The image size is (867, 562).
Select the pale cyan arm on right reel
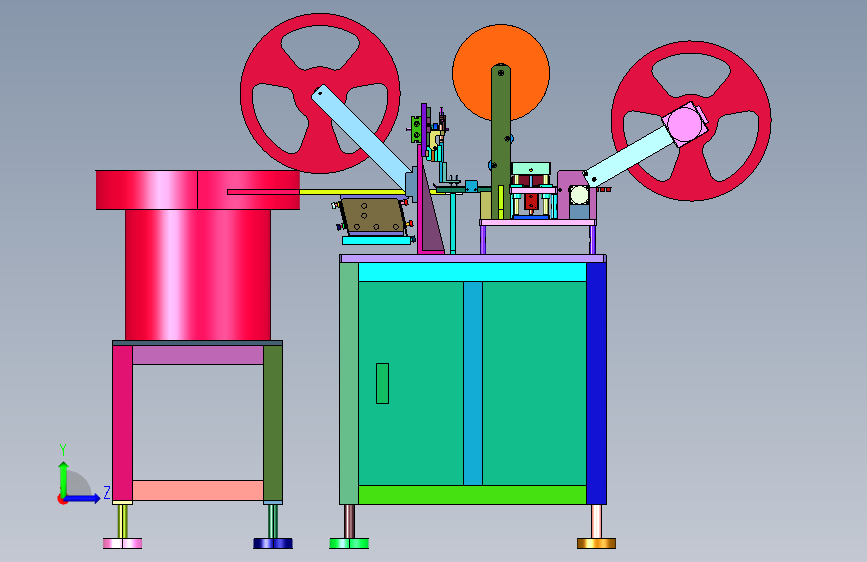(x=628, y=157)
